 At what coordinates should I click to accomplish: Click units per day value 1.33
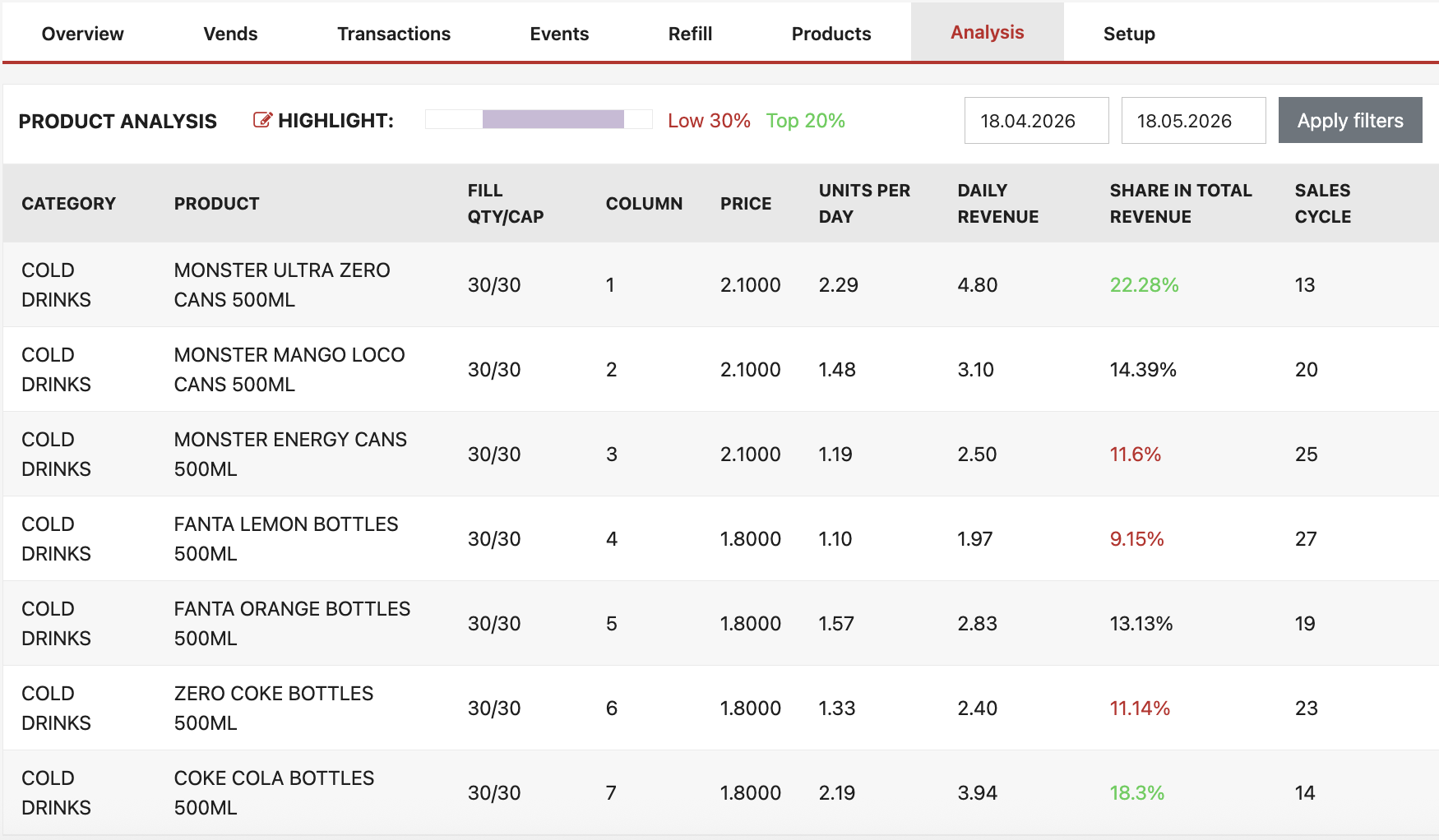point(837,708)
